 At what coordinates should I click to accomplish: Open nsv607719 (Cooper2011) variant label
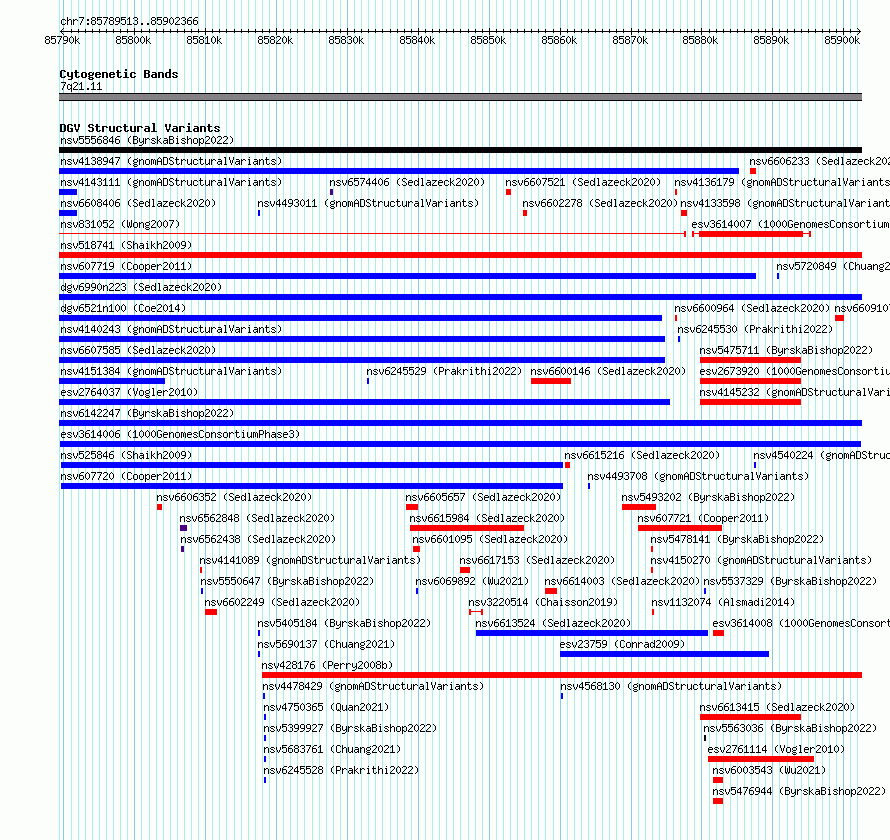(x=126, y=266)
